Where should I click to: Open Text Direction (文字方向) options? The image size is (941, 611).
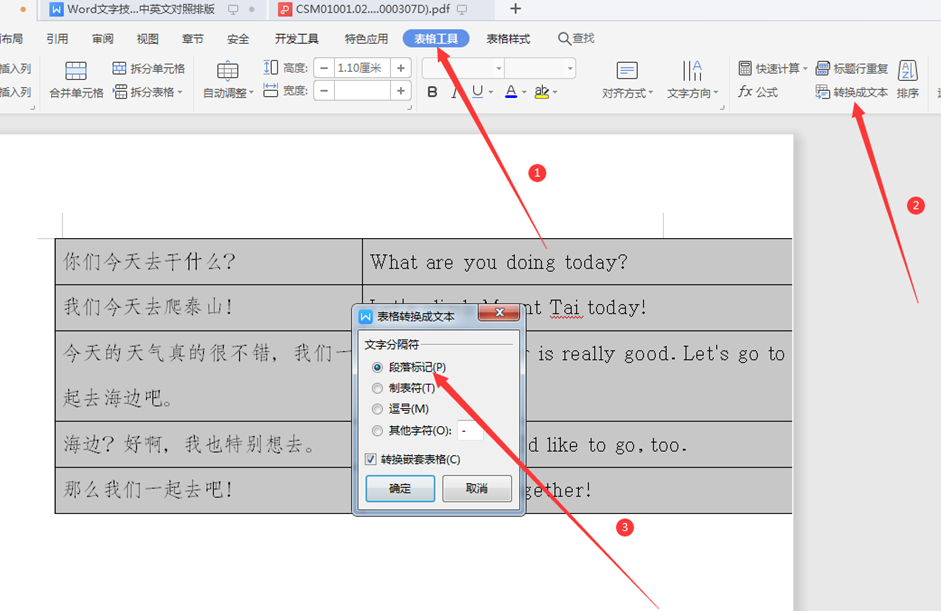point(692,80)
